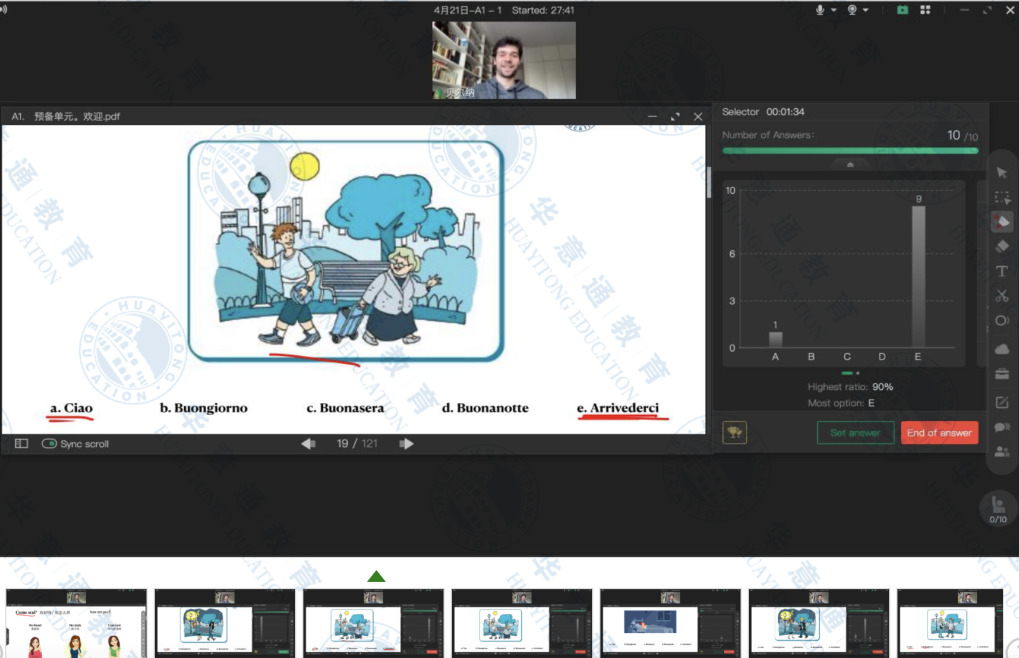Expand the PDF viewer to fullscreen
Viewport: 1019px width, 658px height.
675,116
